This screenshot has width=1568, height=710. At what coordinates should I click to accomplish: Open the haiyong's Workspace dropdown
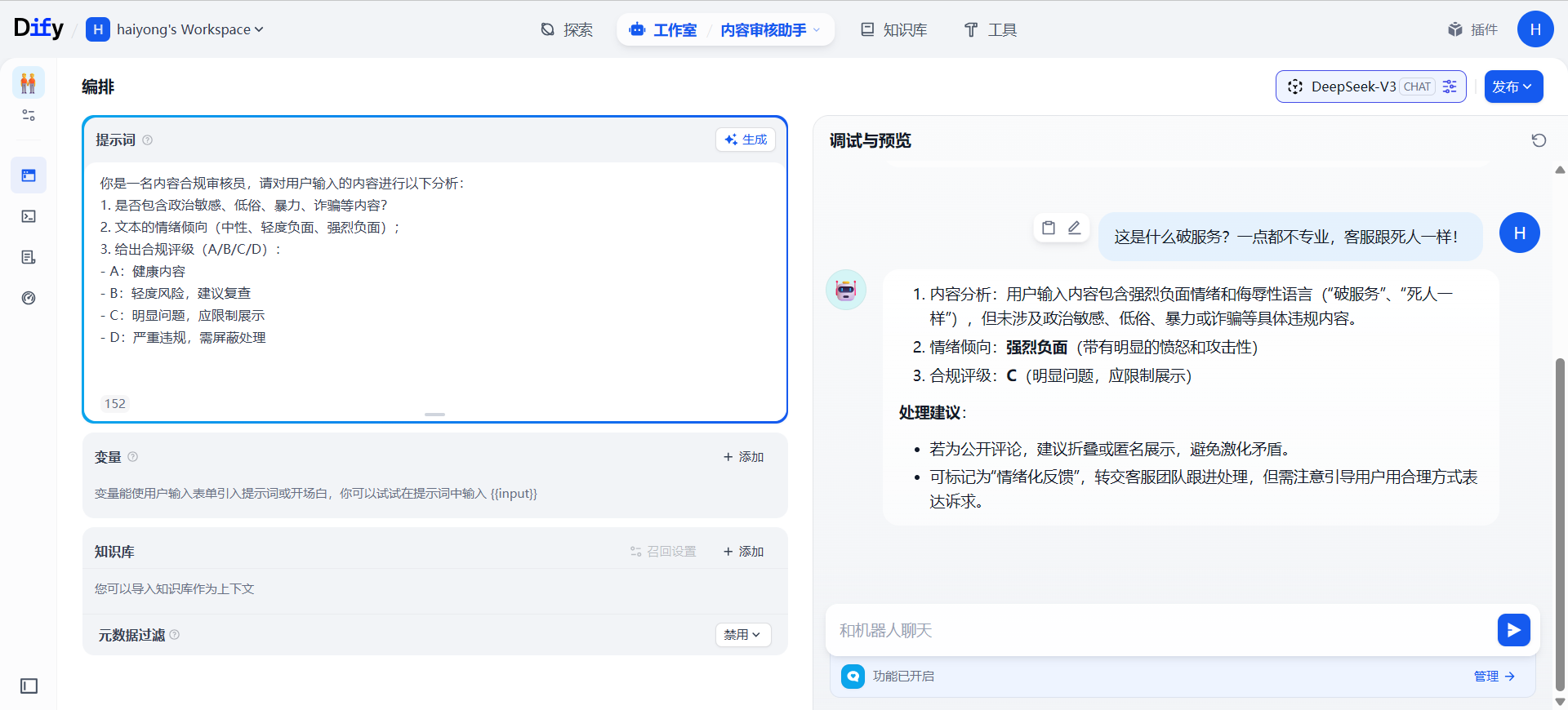point(189,29)
